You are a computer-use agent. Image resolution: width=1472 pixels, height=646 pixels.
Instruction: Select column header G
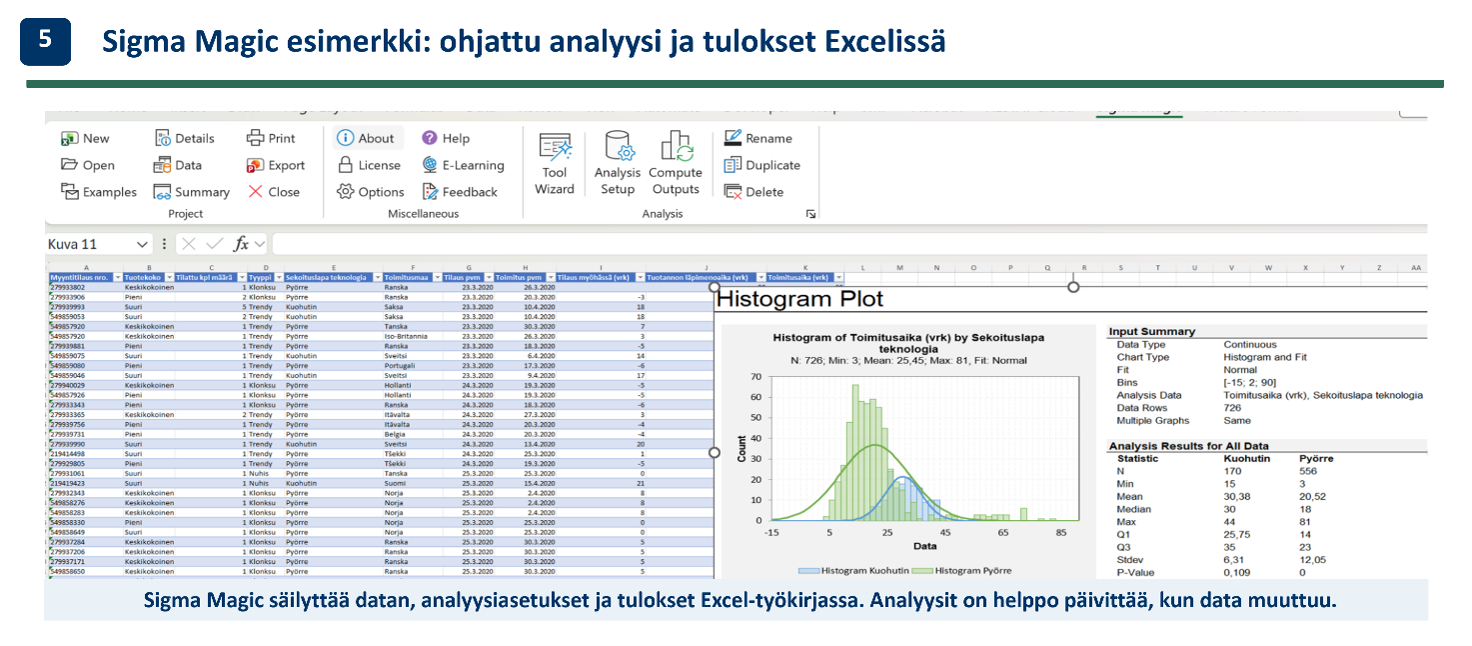tap(468, 268)
